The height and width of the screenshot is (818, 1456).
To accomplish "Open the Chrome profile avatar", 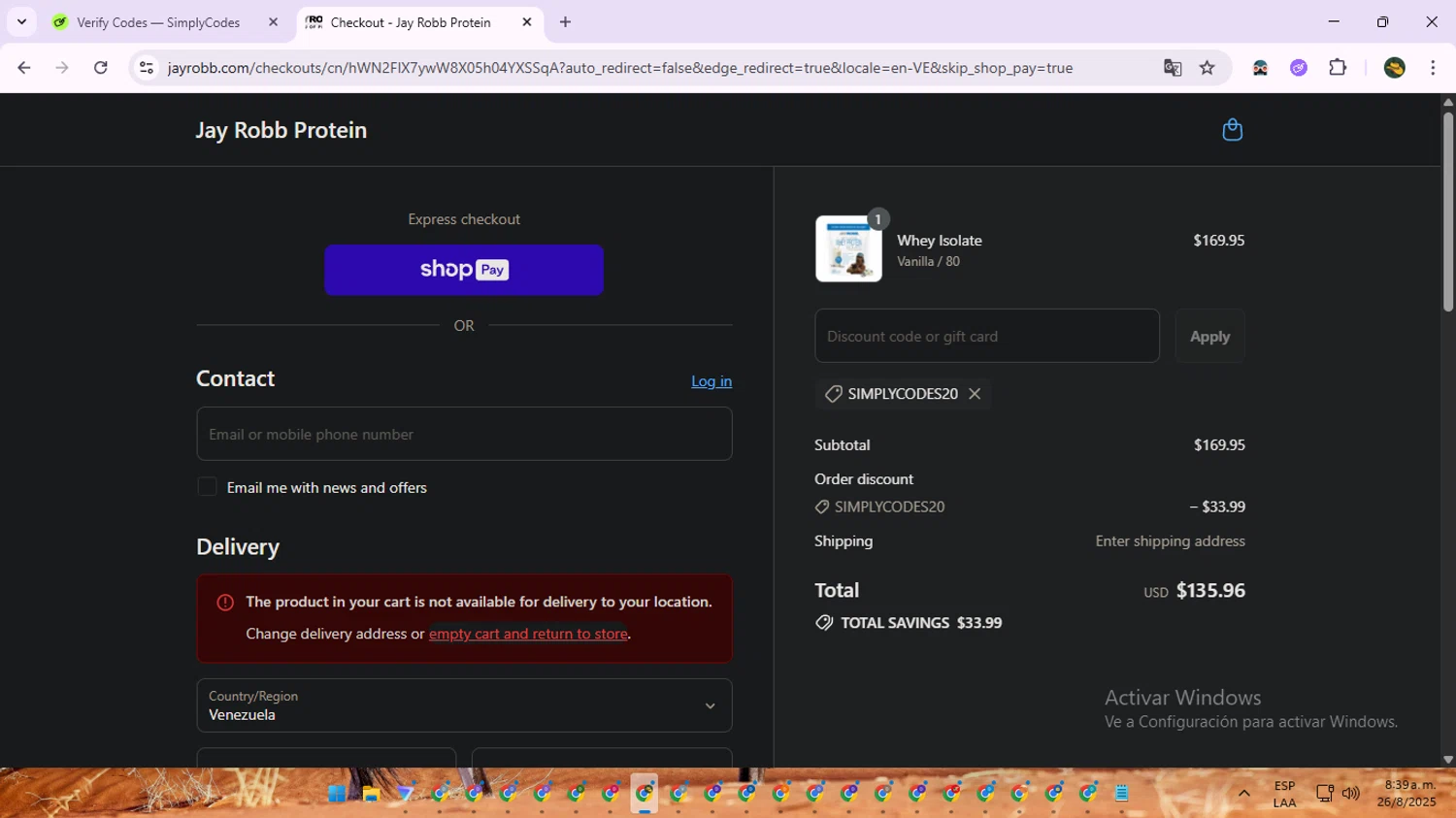I will (x=1395, y=68).
